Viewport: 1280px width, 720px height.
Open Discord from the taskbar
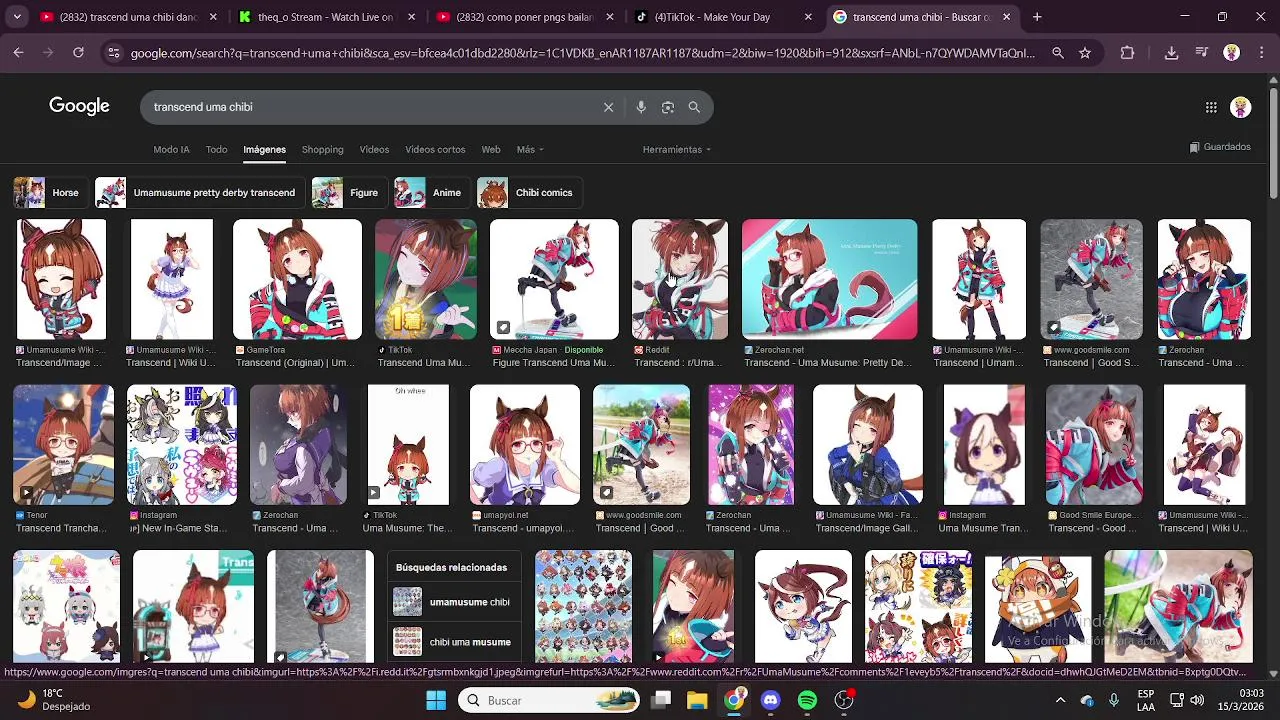click(770, 700)
